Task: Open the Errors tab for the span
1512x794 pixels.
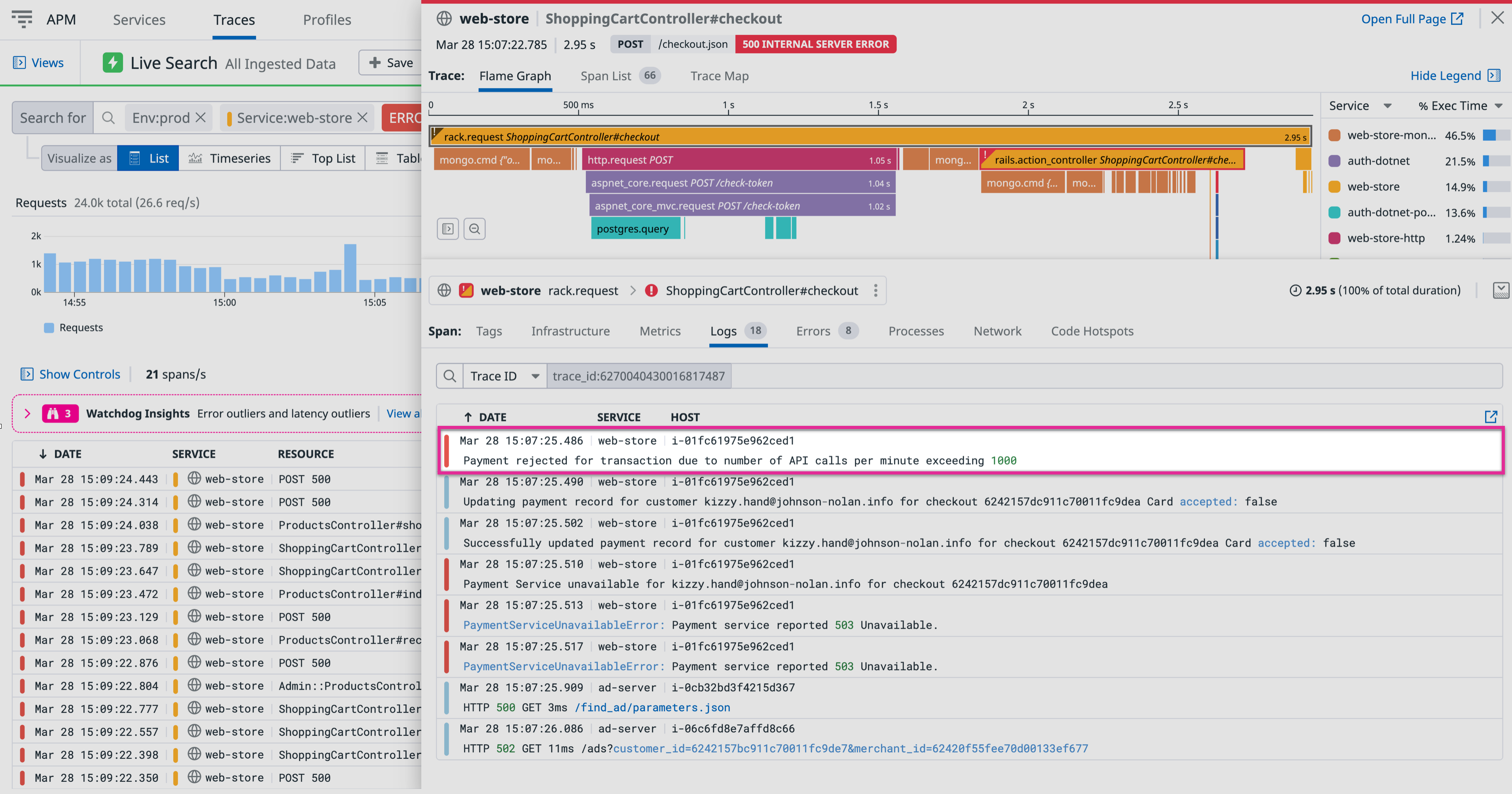Action: (812, 331)
